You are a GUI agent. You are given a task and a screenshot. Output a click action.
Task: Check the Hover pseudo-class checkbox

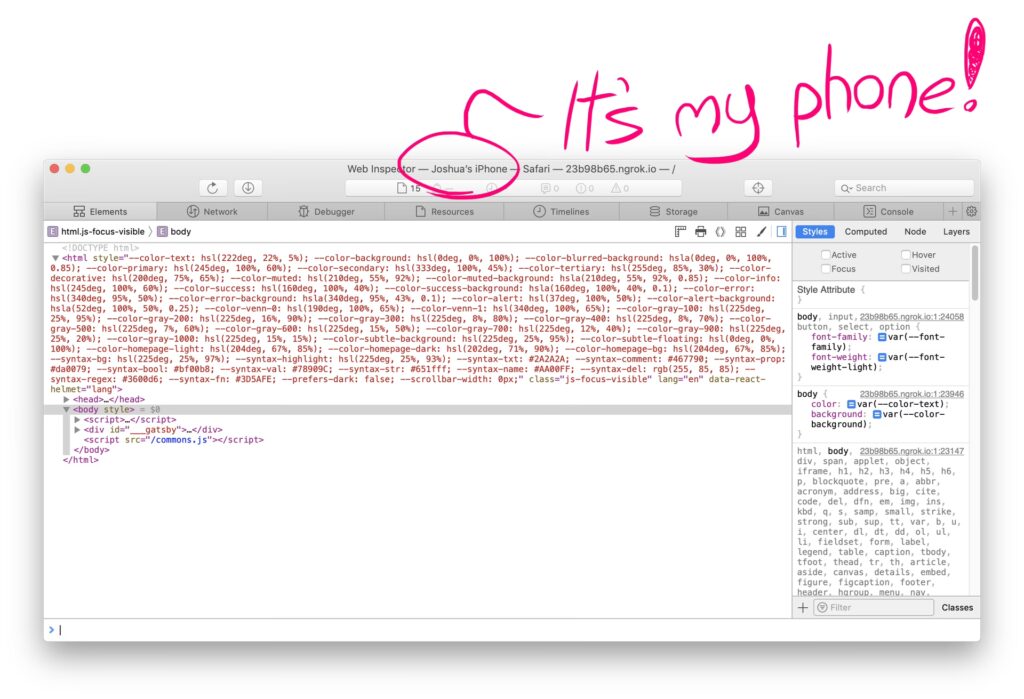pyautogui.click(x=905, y=255)
